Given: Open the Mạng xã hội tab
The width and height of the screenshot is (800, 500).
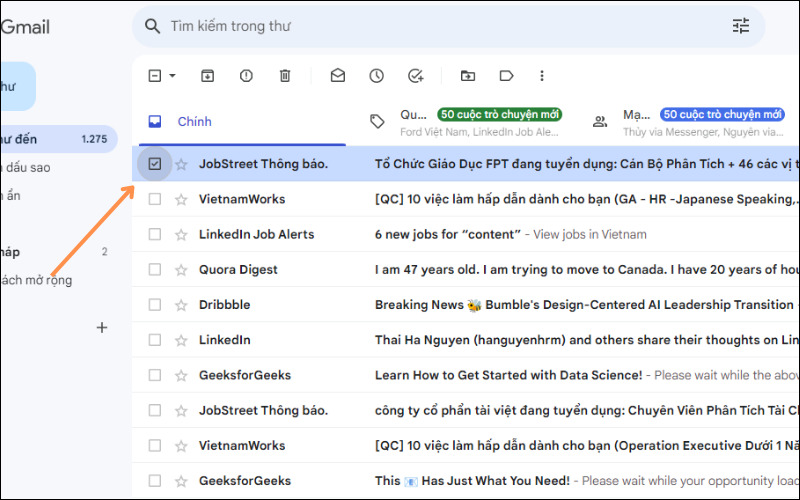Looking at the screenshot, I should click(x=691, y=122).
